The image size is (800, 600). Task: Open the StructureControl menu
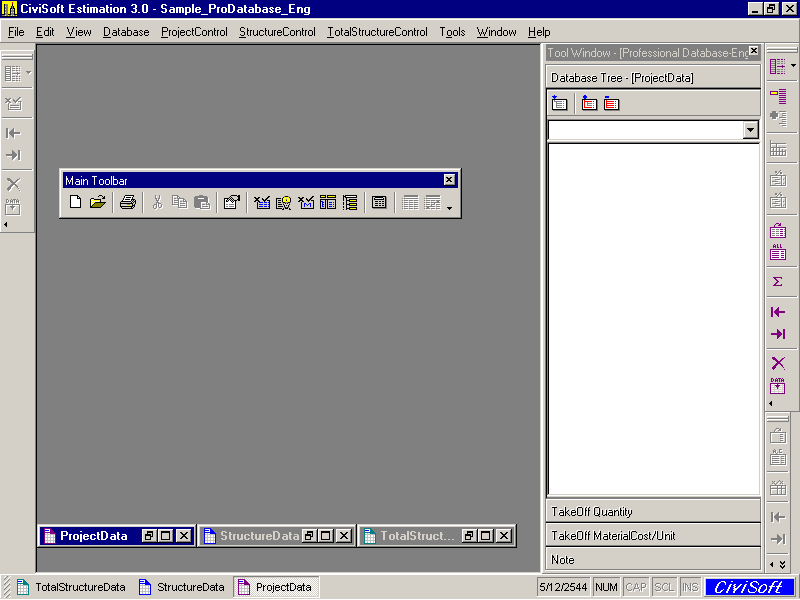click(x=278, y=32)
